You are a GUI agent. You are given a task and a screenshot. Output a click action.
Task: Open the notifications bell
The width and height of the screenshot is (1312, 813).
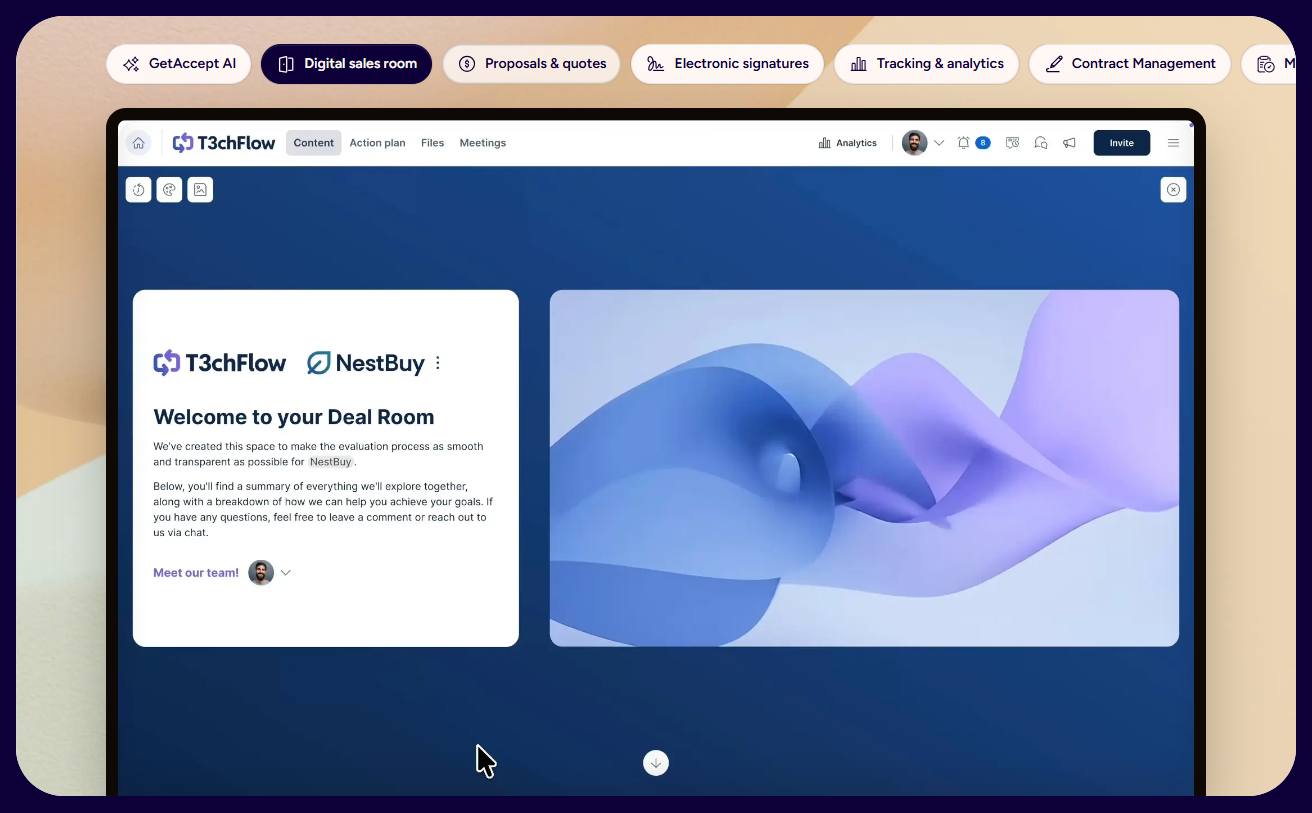click(x=963, y=143)
